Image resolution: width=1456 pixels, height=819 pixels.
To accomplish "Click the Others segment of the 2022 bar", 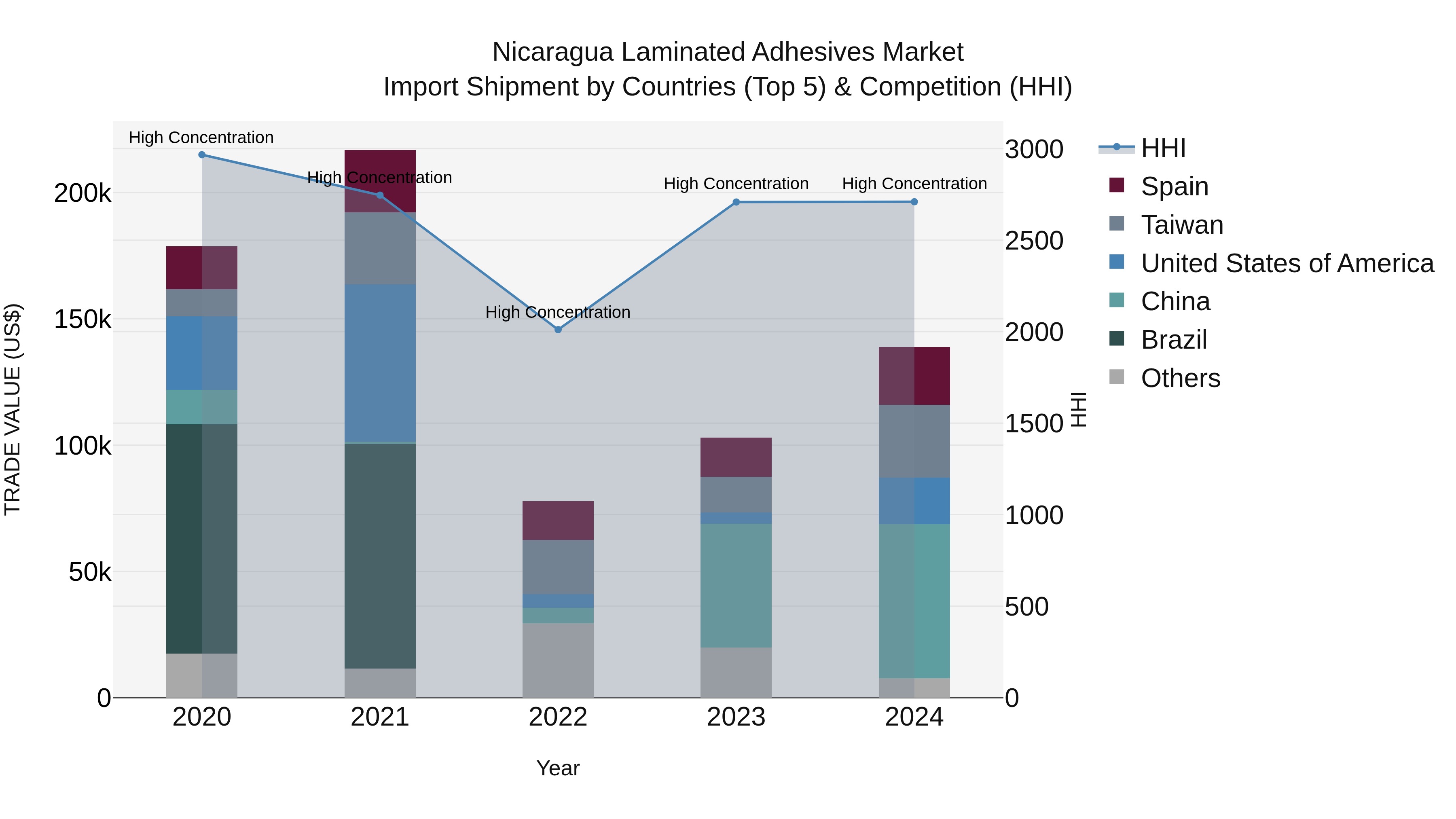I will (558, 661).
